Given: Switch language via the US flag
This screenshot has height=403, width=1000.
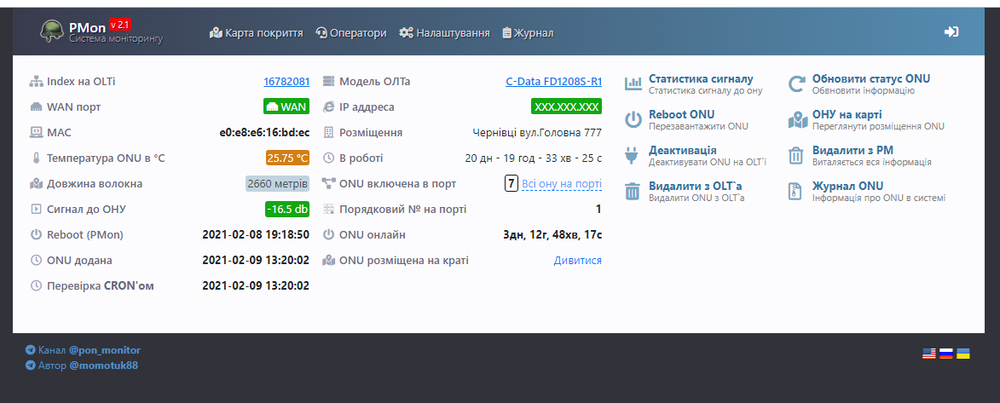Looking at the screenshot, I should coord(928,353).
